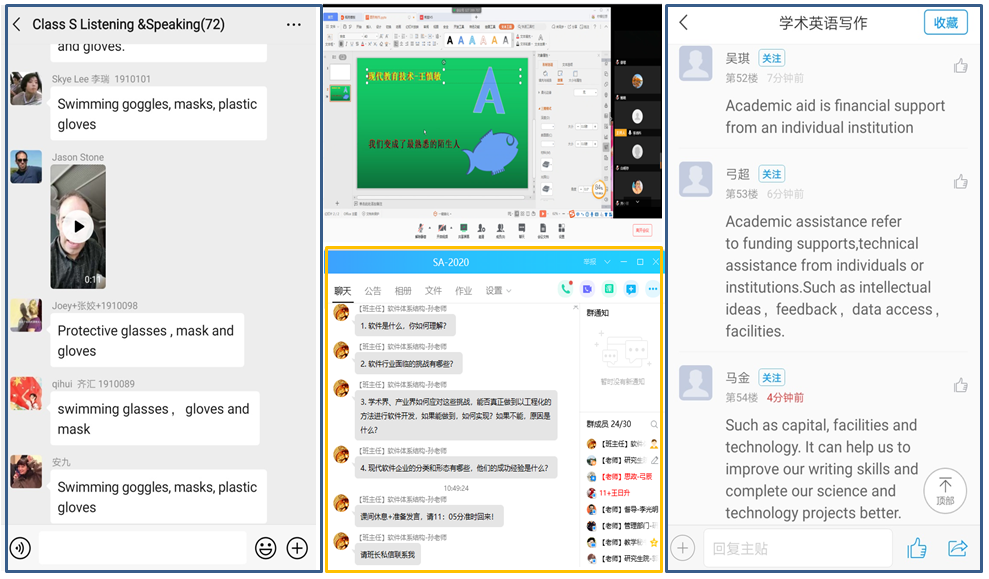Click the 回复主贴 reply field

[x=796, y=548]
